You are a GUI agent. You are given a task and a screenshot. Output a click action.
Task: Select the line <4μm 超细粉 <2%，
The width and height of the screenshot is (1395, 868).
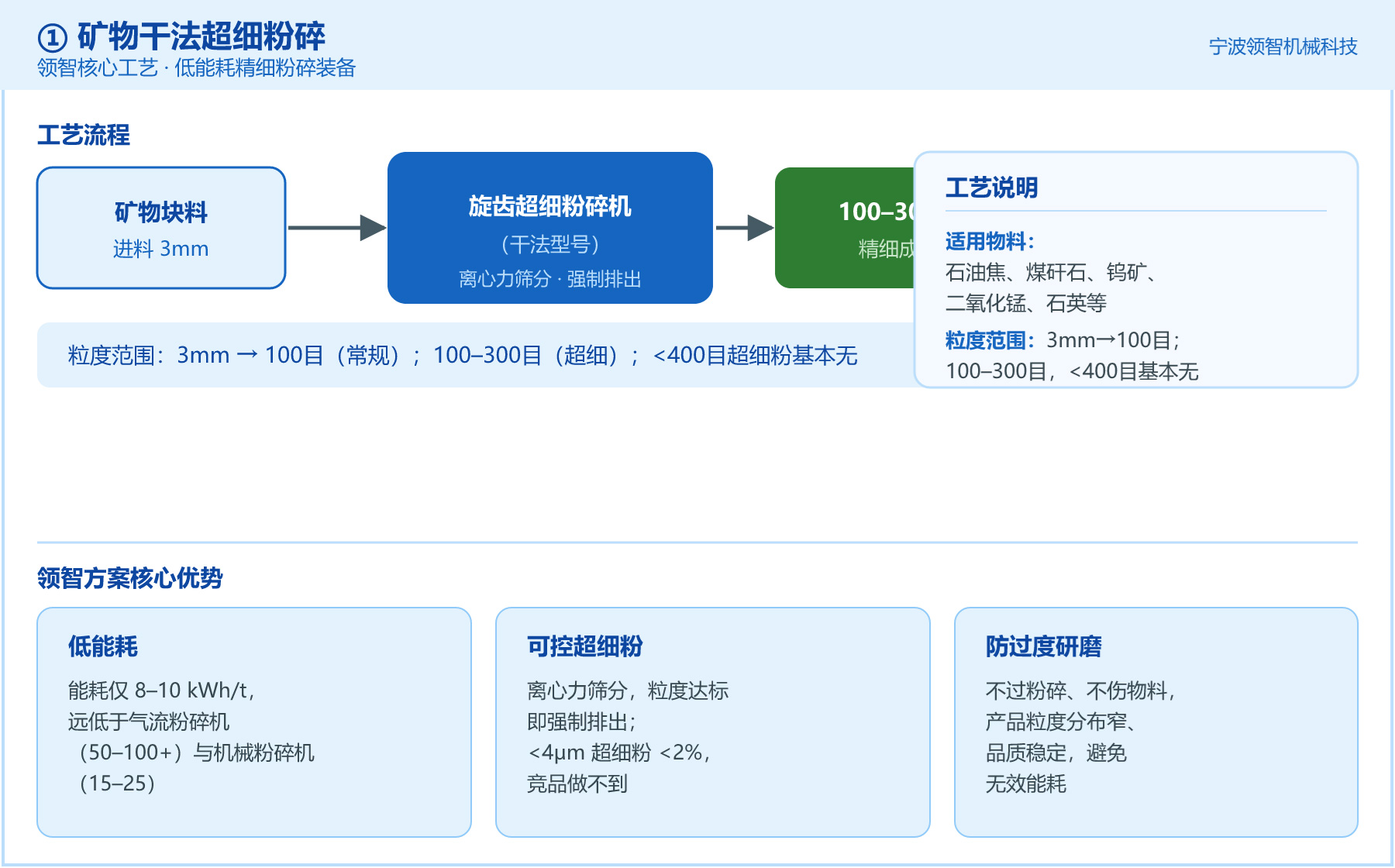620,753
